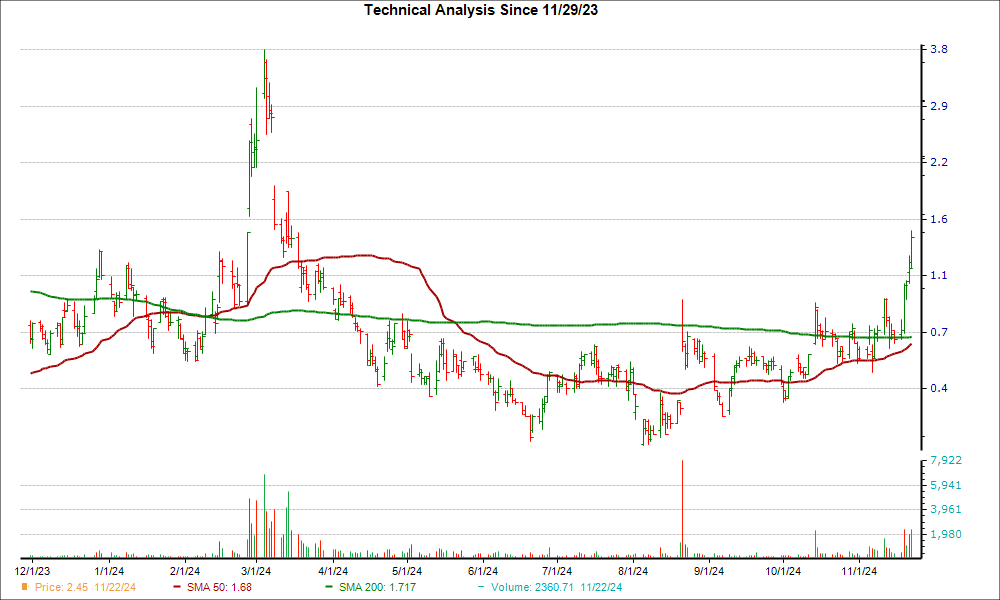Click the 5,941 volume axis label
The width and height of the screenshot is (1000, 600).
pyautogui.click(x=946, y=485)
